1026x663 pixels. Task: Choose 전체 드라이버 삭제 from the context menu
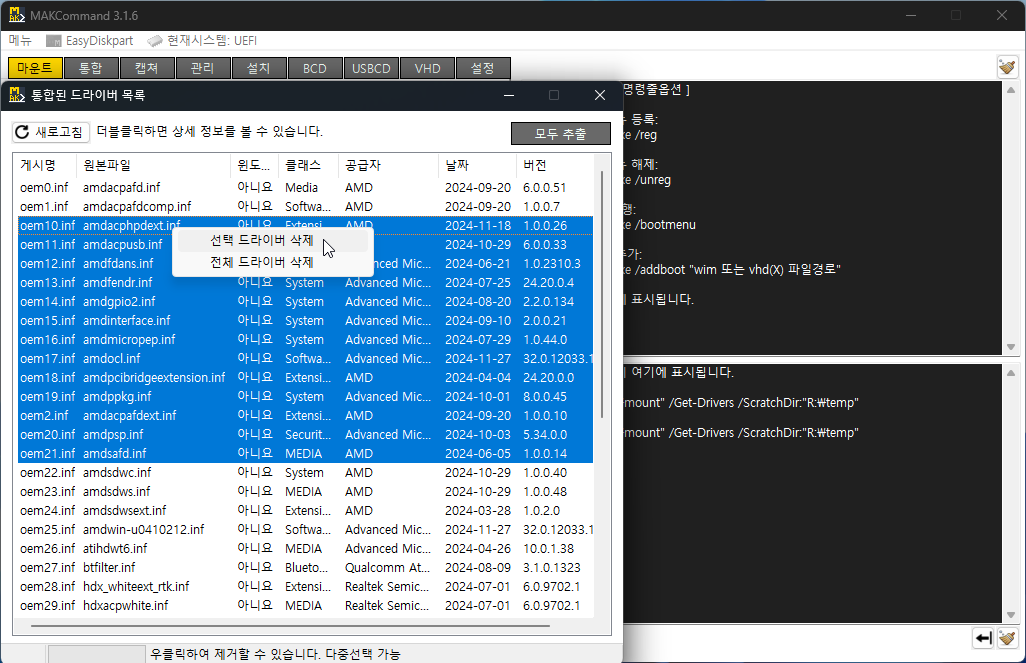pyautogui.click(x=272, y=262)
